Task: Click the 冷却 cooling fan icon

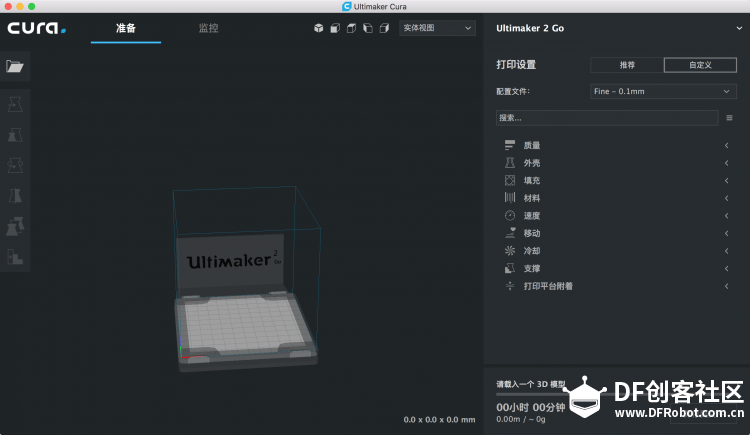Action: pyautogui.click(x=510, y=250)
